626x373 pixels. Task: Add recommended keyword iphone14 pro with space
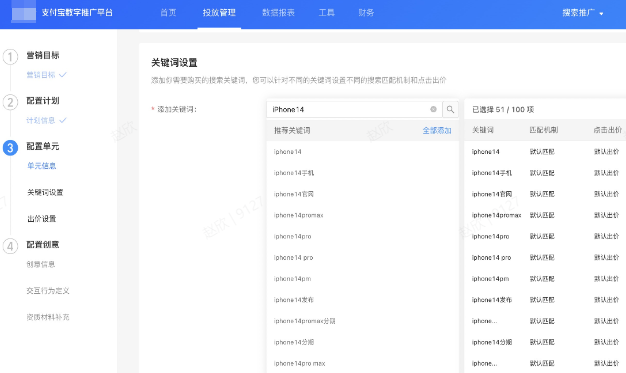tap(293, 258)
